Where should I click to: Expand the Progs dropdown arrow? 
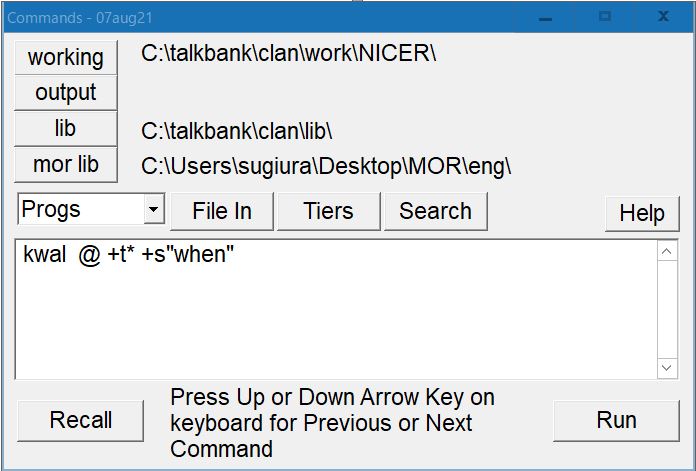click(153, 210)
